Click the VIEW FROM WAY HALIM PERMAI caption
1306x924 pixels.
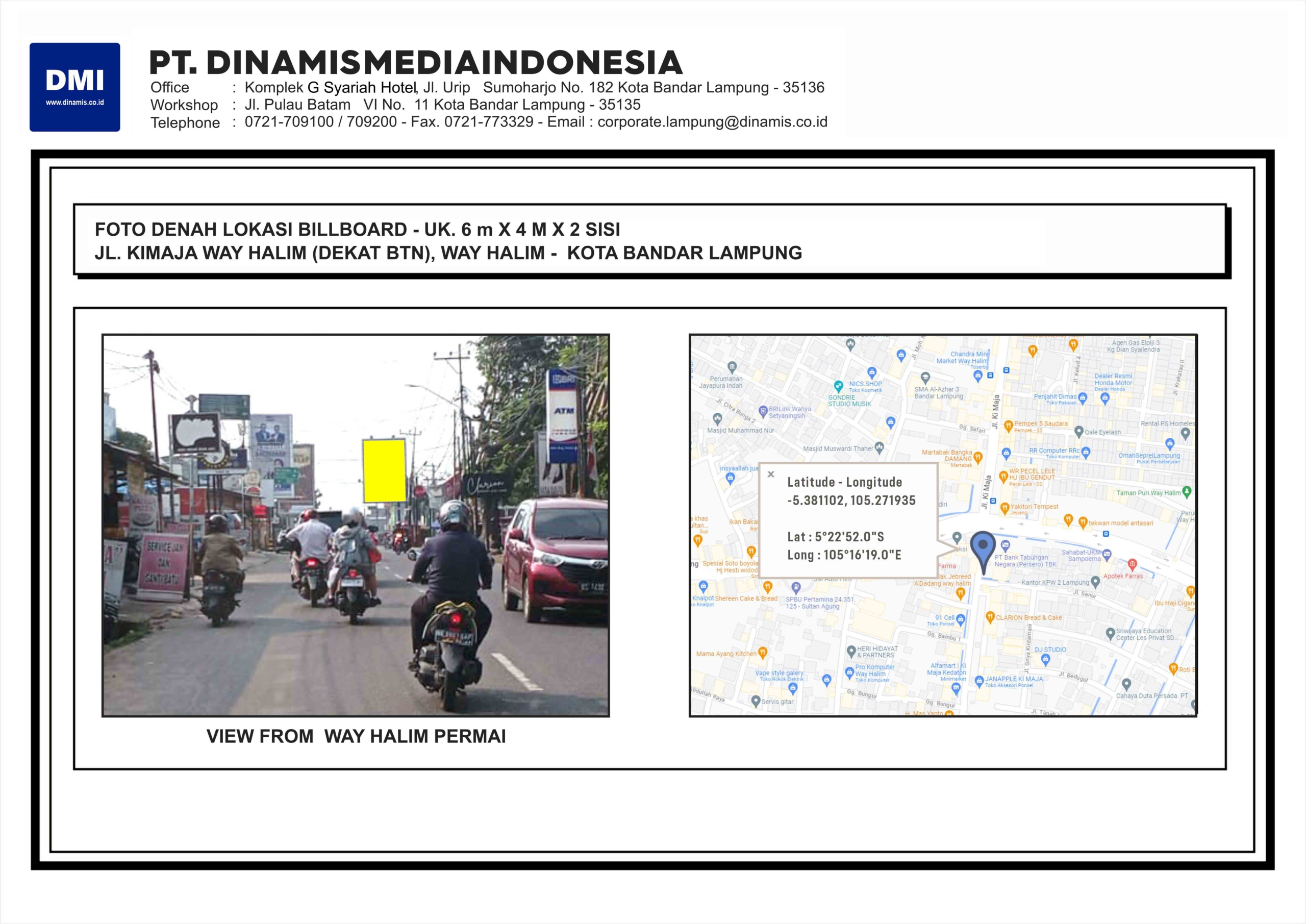[x=356, y=736]
